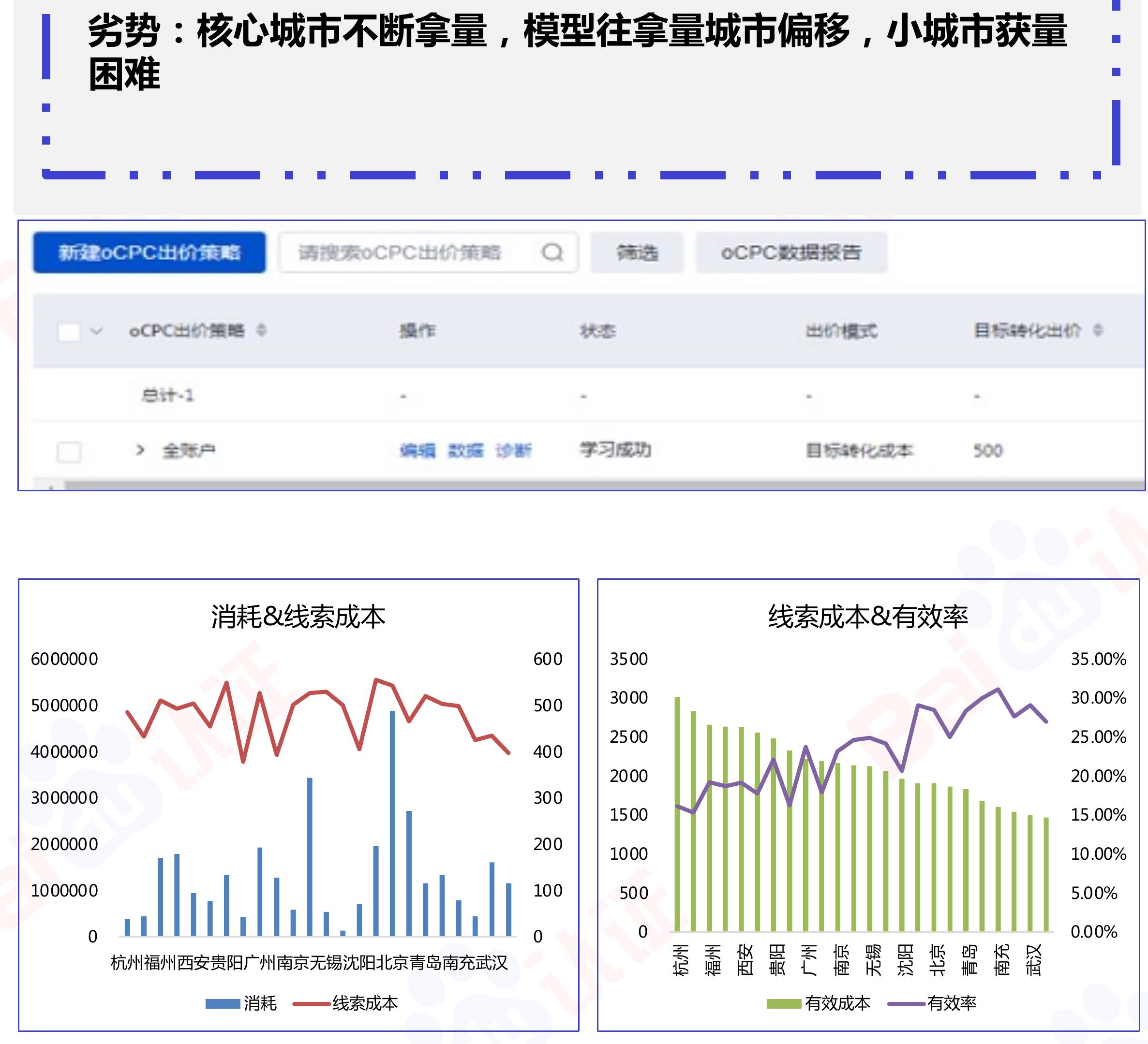Click the tallest blue 消耗 bar
The height and width of the screenshot is (1044, 1148).
click(x=392, y=823)
